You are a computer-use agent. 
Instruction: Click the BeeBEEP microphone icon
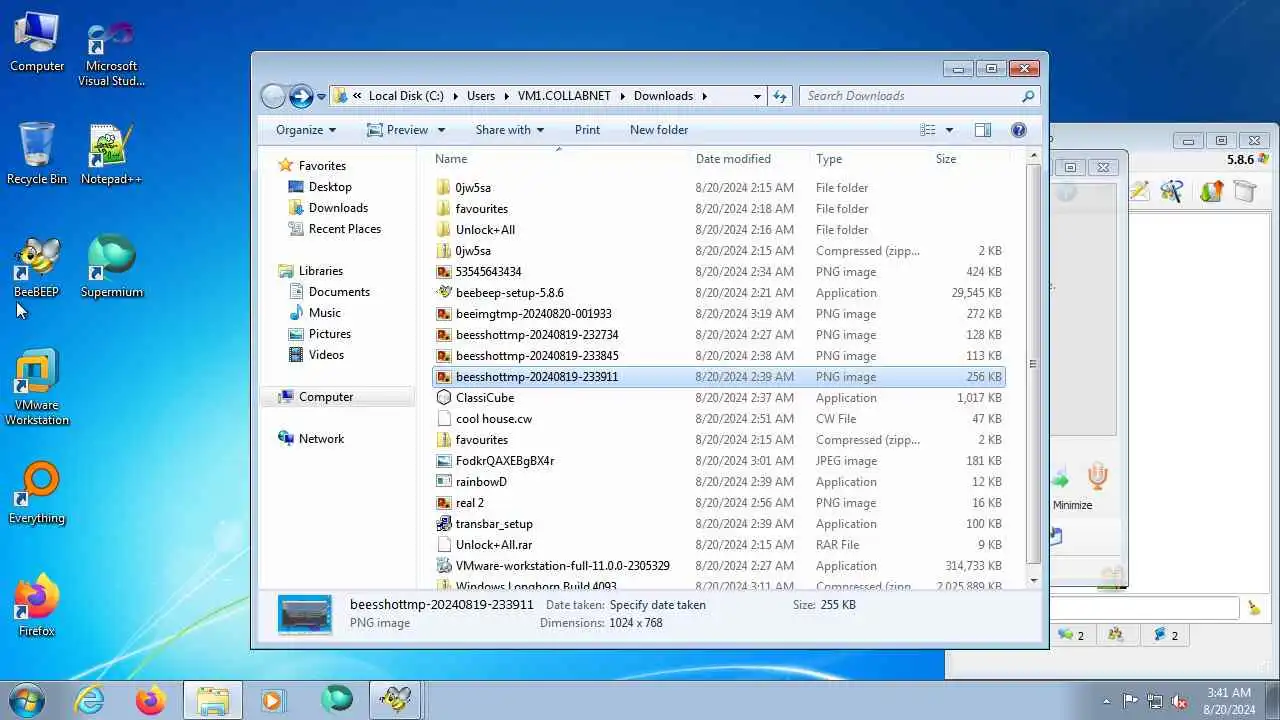coord(1097,476)
